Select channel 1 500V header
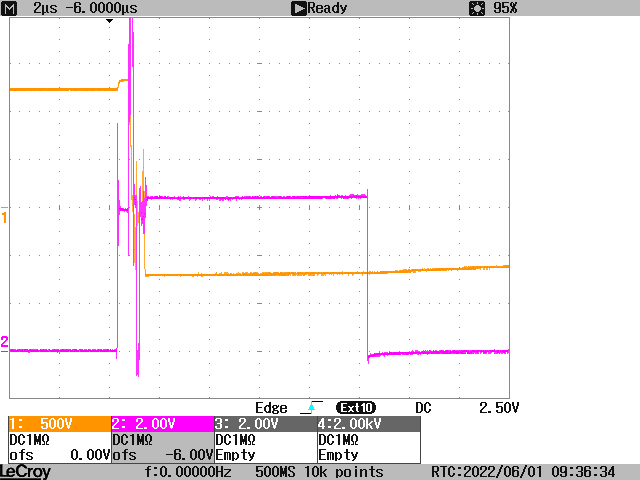Image resolution: width=640 pixels, height=480 pixels. [60, 424]
